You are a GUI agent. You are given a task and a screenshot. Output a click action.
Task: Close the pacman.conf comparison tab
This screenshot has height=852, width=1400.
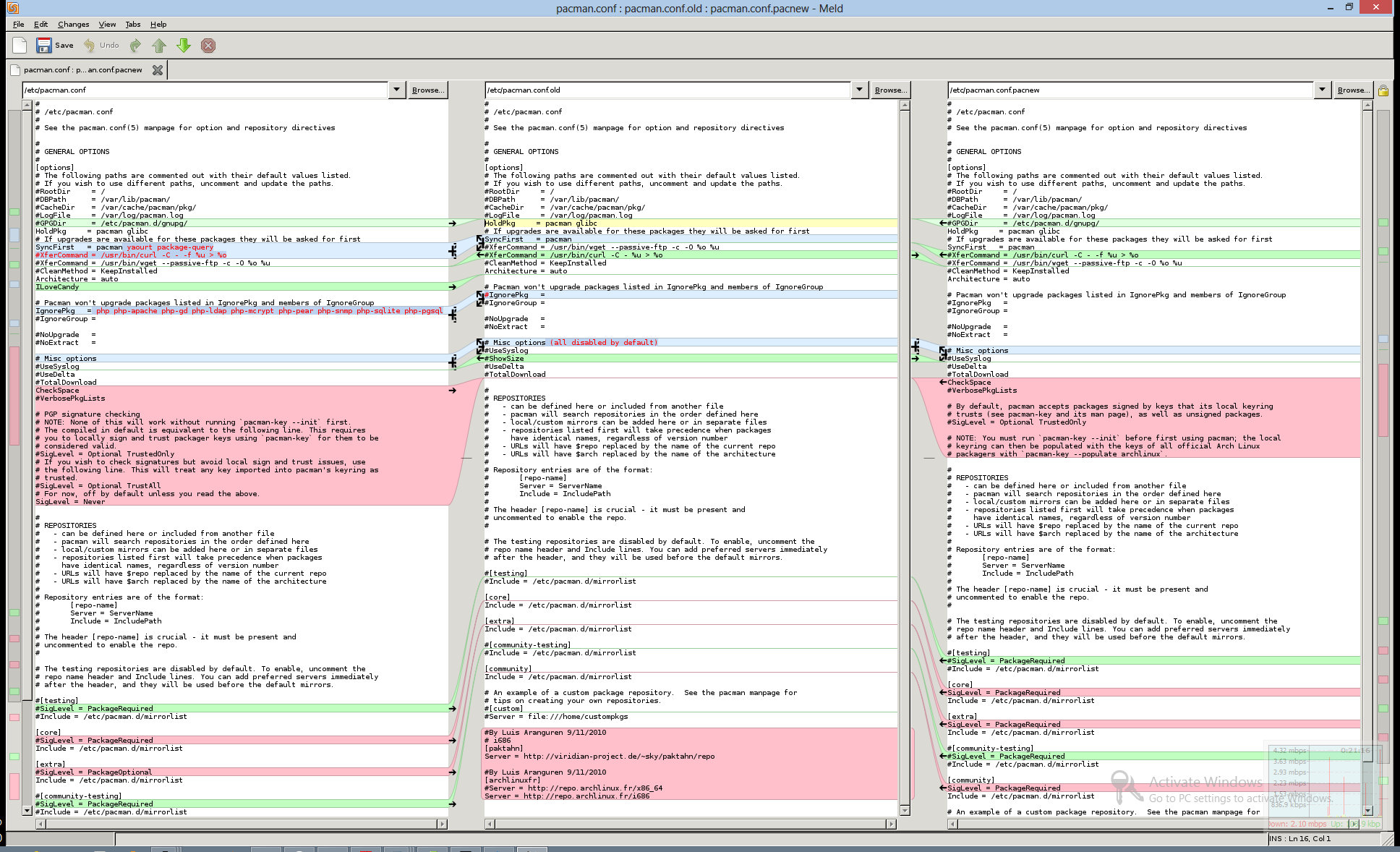click(x=157, y=70)
